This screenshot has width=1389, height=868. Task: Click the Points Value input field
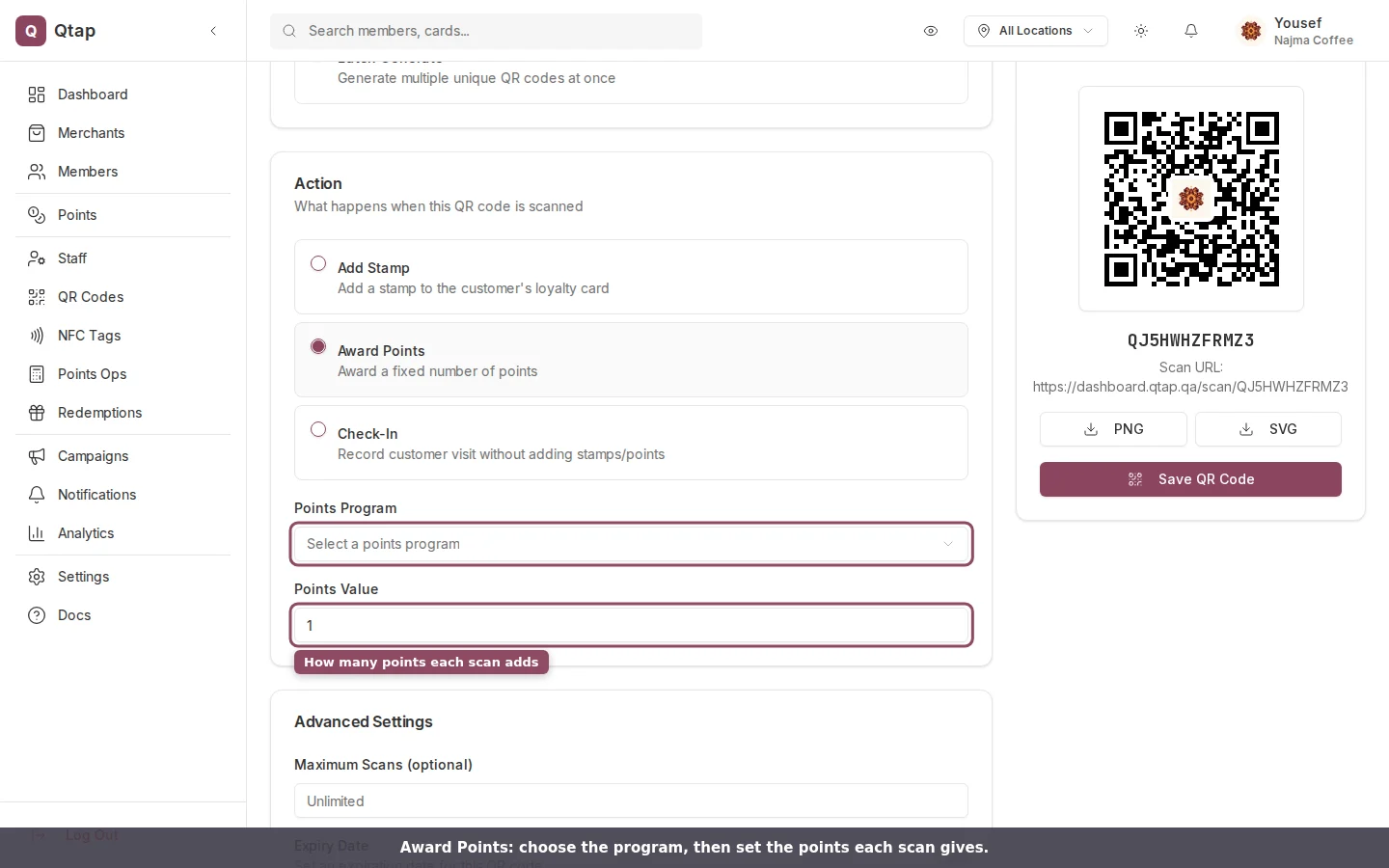631,625
